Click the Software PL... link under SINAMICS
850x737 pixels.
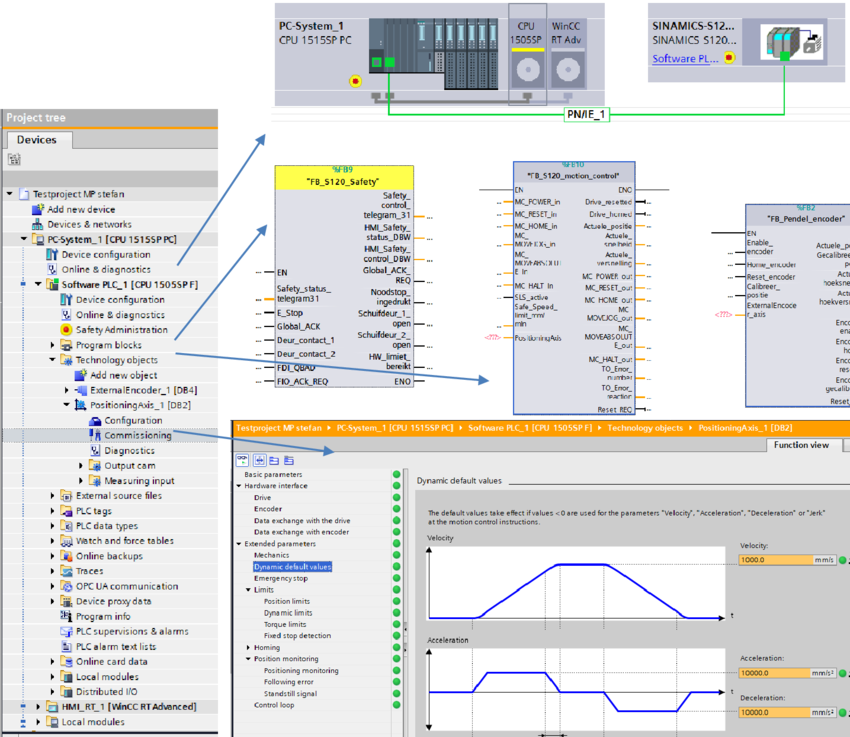[686, 59]
